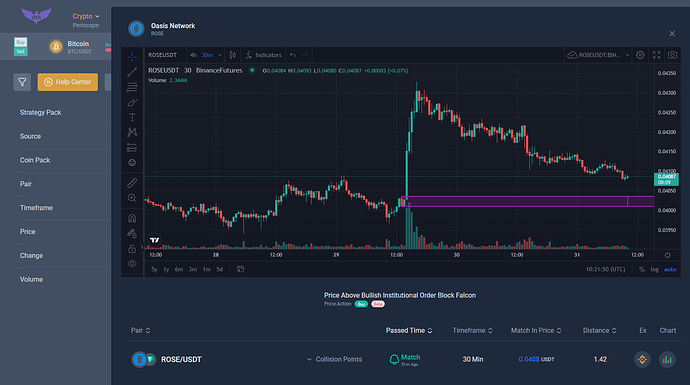Open ROSE/USDT chart icon in table row
Viewport: 690px width, 385px height.
(x=667, y=359)
